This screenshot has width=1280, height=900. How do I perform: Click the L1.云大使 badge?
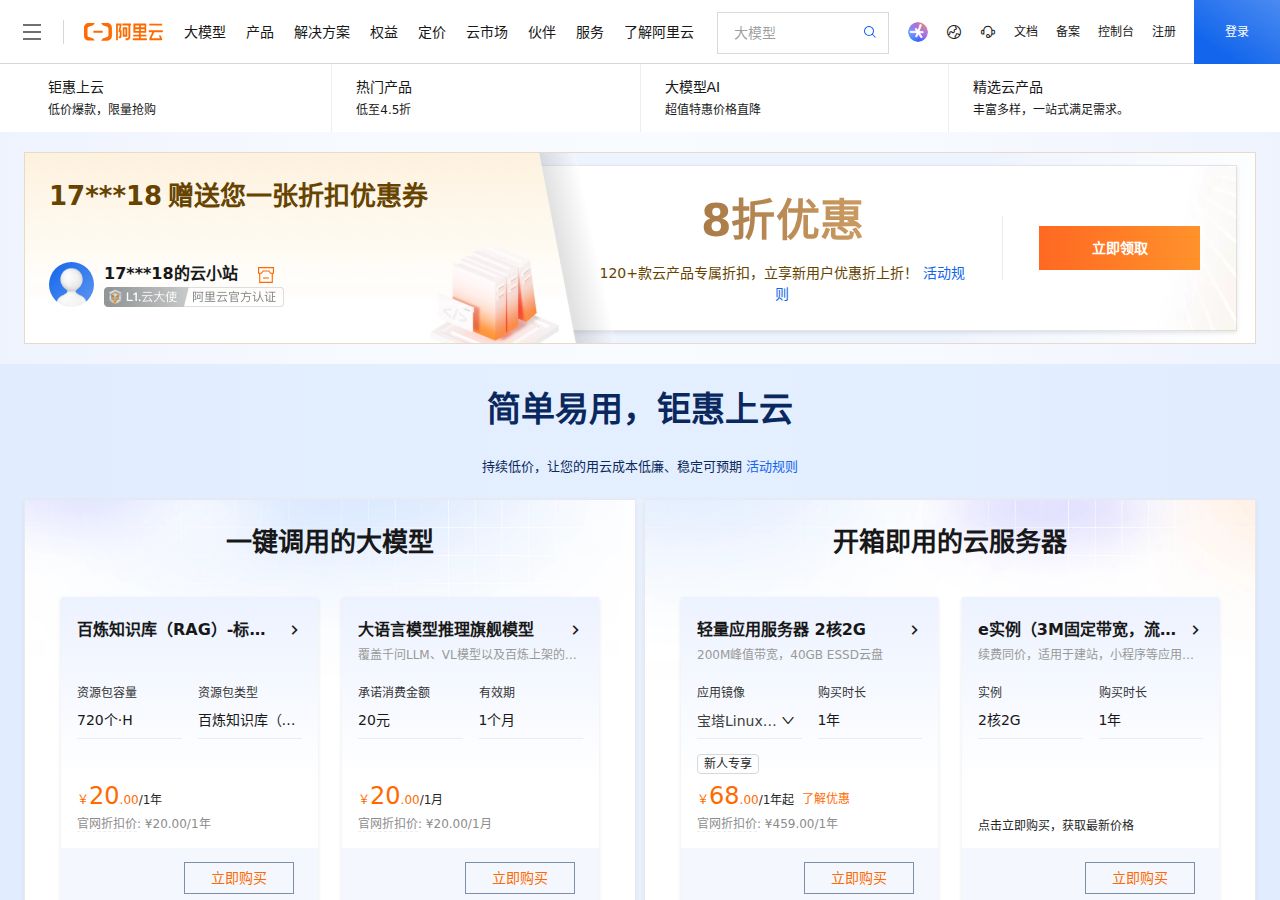(x=145, y=297)
